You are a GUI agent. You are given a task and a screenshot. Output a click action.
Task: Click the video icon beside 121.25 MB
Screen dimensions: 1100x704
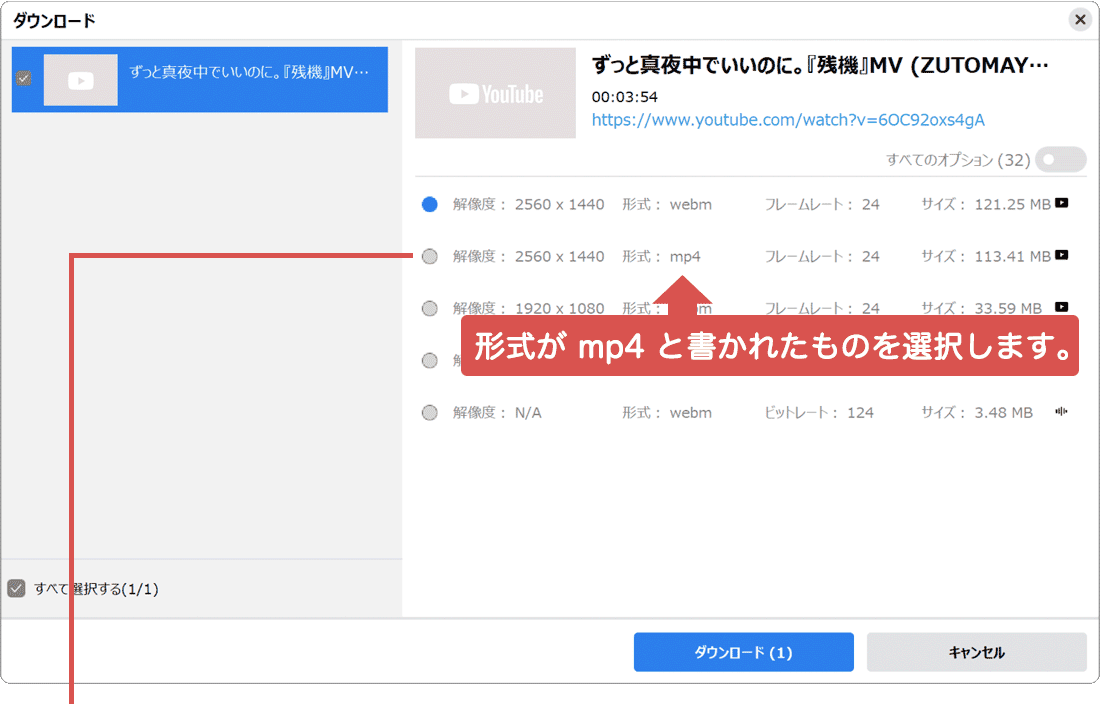[1061, 203]
